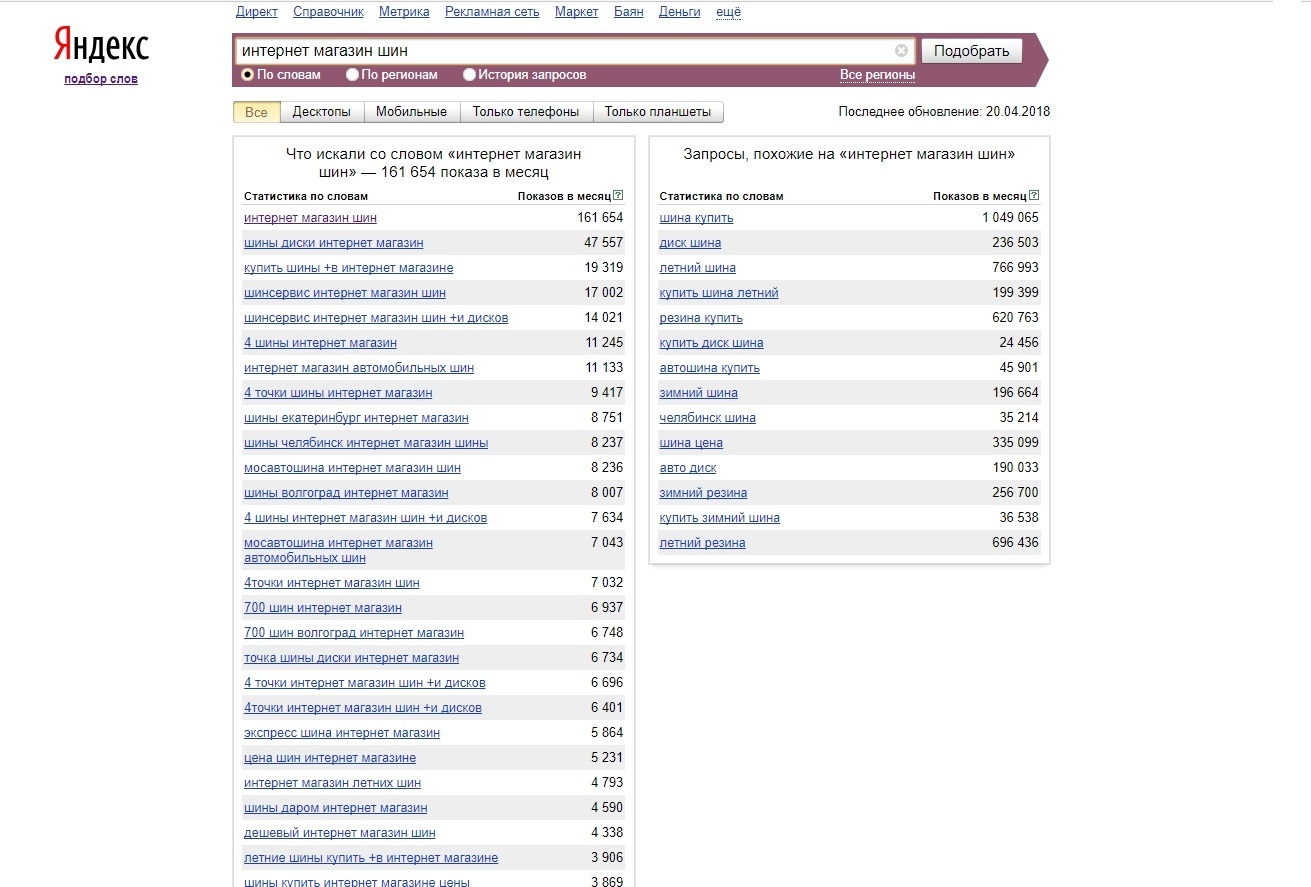The width and height of the screenshot is (1311, 887).
Task: Open similar query 'зимний резина'
Action: point(703,493)
